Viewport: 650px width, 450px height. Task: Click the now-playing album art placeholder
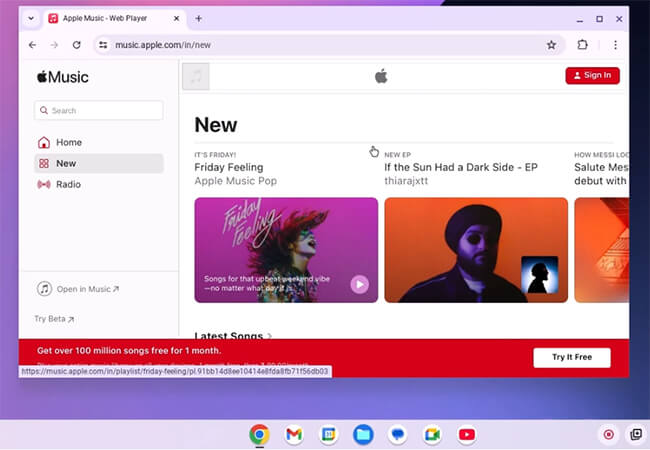(x=196, y=76)
